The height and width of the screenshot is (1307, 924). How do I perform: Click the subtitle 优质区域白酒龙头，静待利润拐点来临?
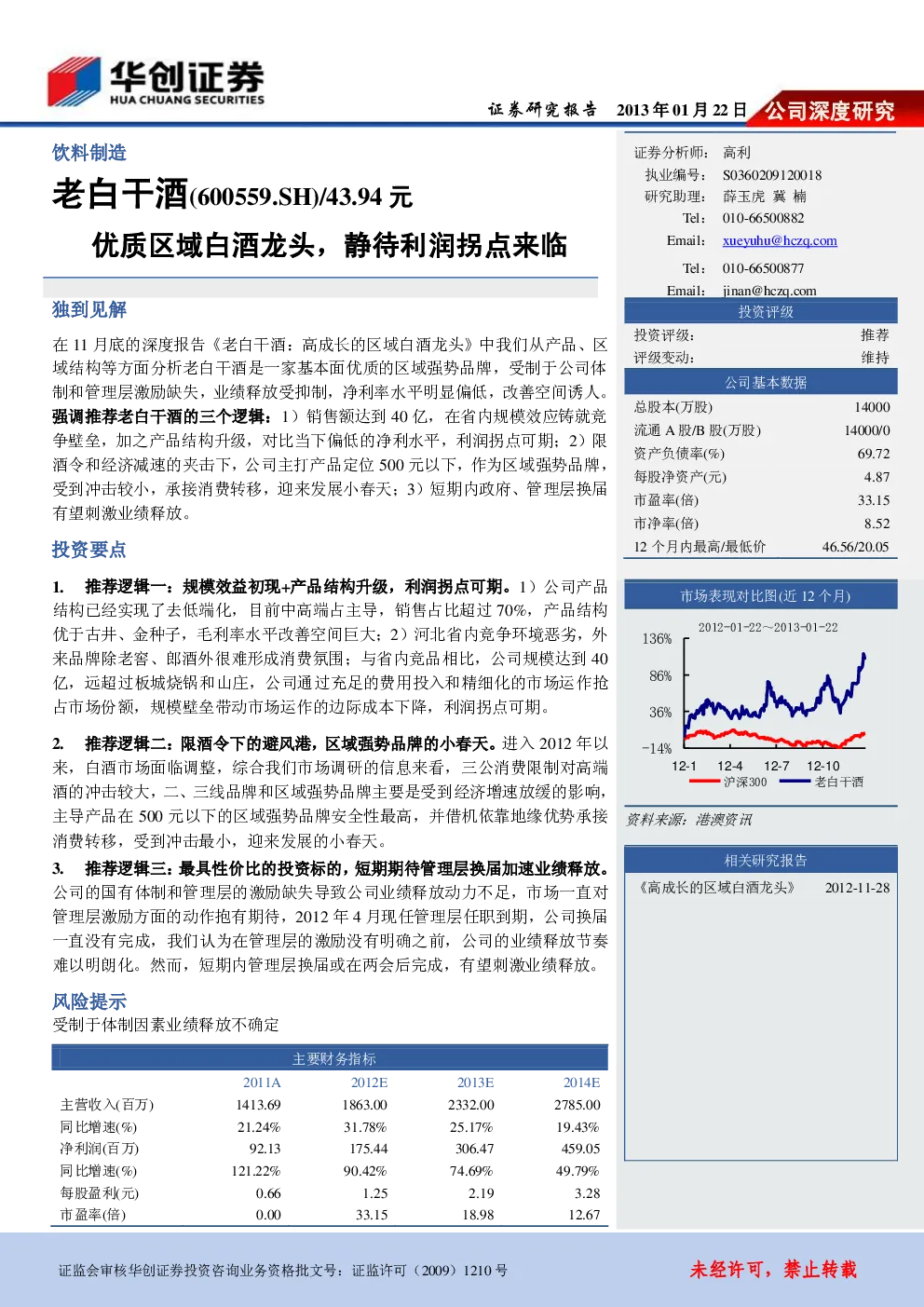coord(330,246)
